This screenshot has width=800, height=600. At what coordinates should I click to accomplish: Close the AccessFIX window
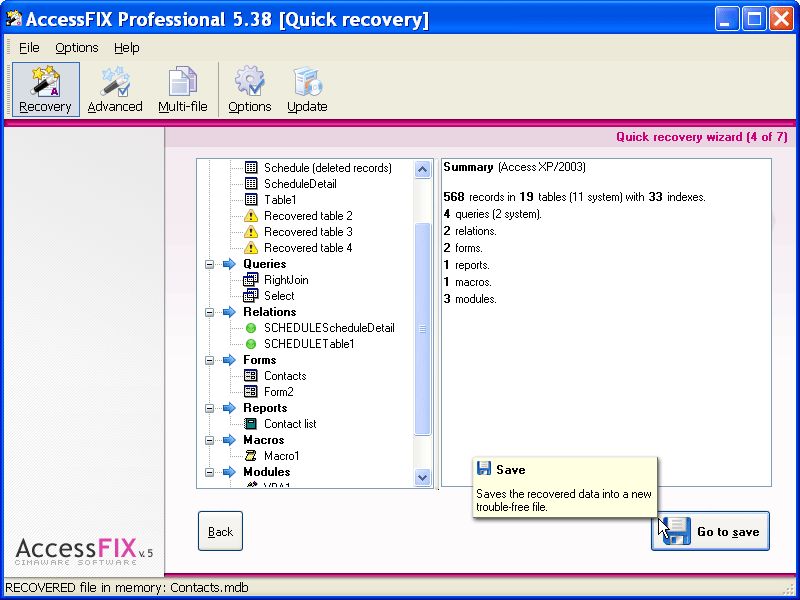coord(781,19)
